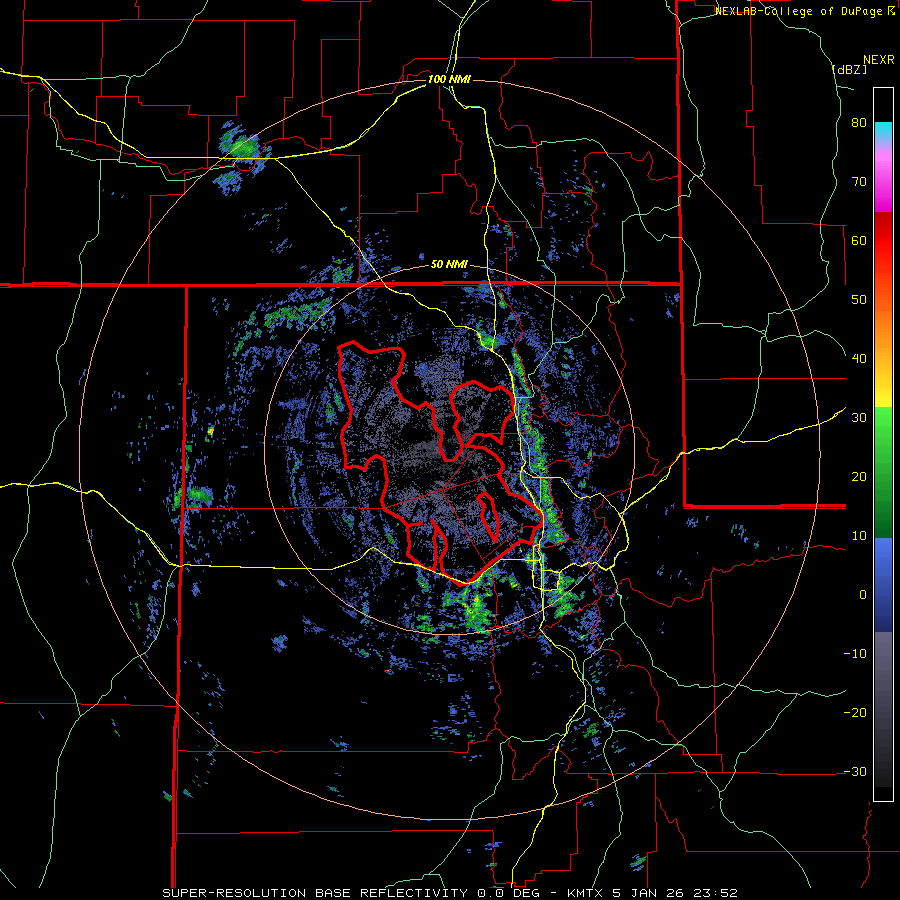This screenshot has width=900, height=900.
Task: Click the 70 value on the dBZ scale
Action: tap(859, 182)
